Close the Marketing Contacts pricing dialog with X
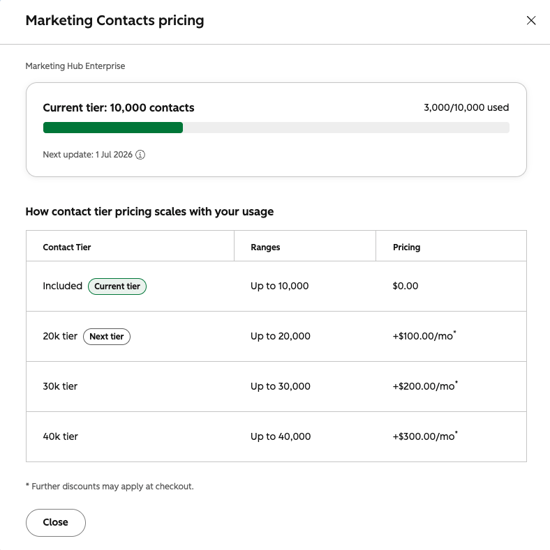 coord(531,20)
